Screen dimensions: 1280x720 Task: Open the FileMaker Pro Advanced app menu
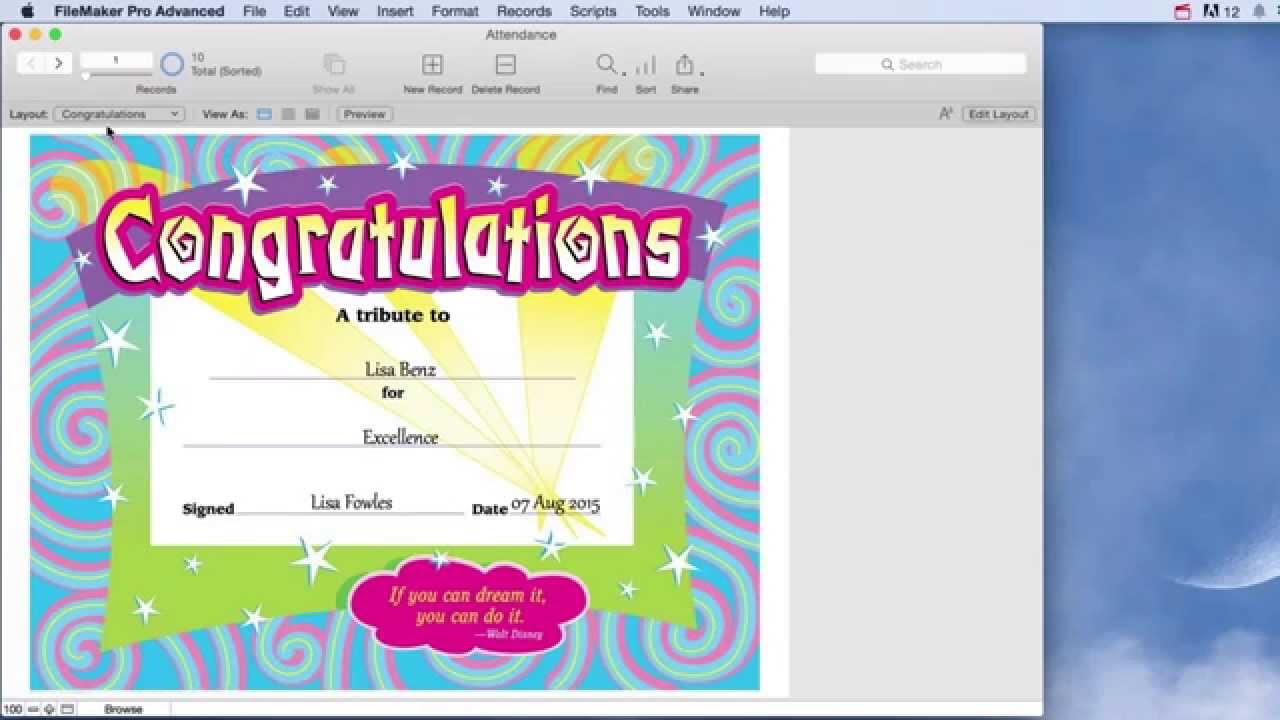point(139,11)
